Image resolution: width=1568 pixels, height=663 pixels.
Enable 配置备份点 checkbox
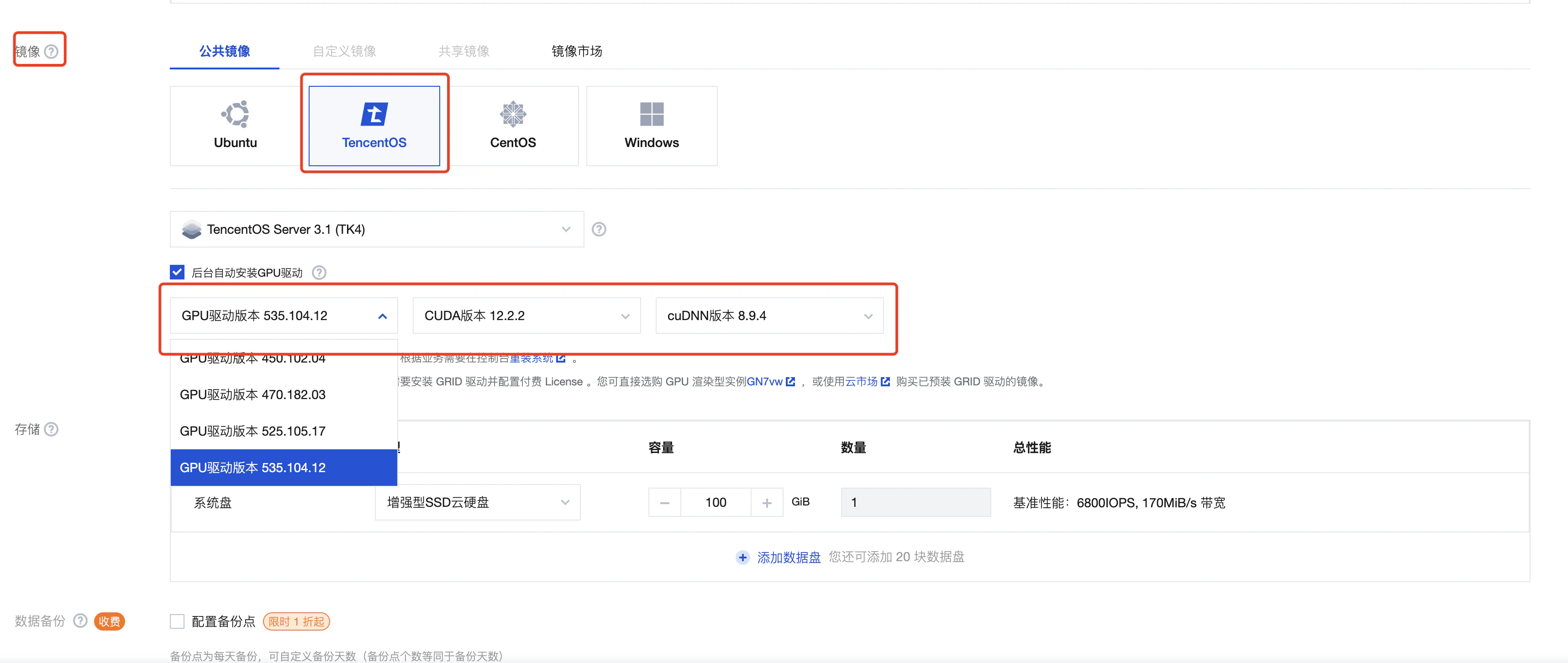[x=177, y=621]
